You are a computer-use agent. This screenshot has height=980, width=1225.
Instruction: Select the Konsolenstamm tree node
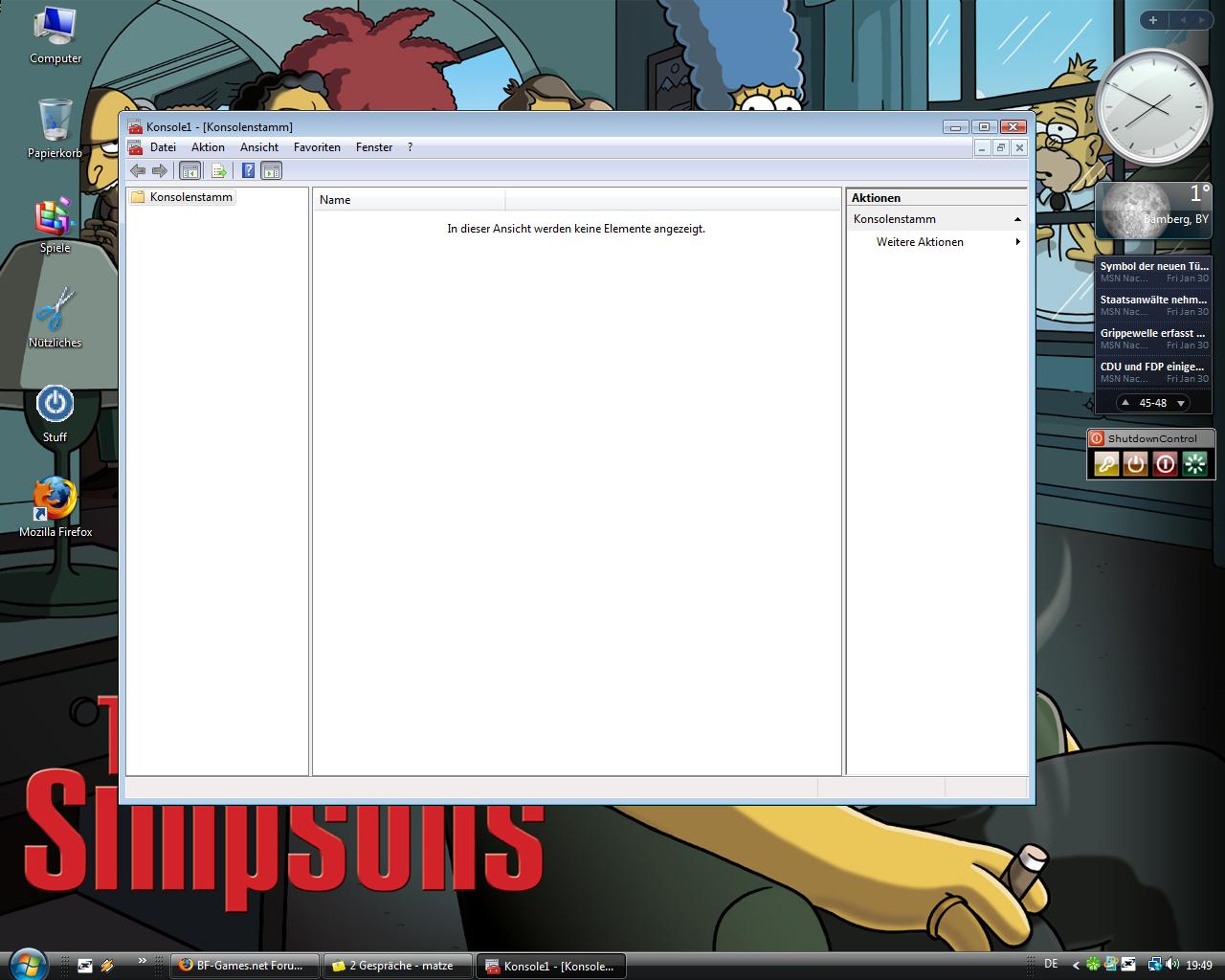click(191, 197)
